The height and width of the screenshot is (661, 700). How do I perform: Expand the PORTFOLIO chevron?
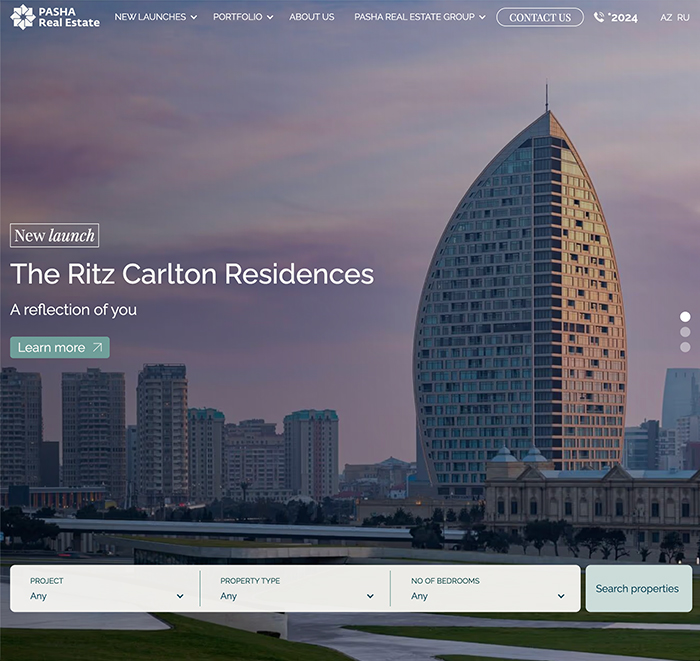(270, 17)
